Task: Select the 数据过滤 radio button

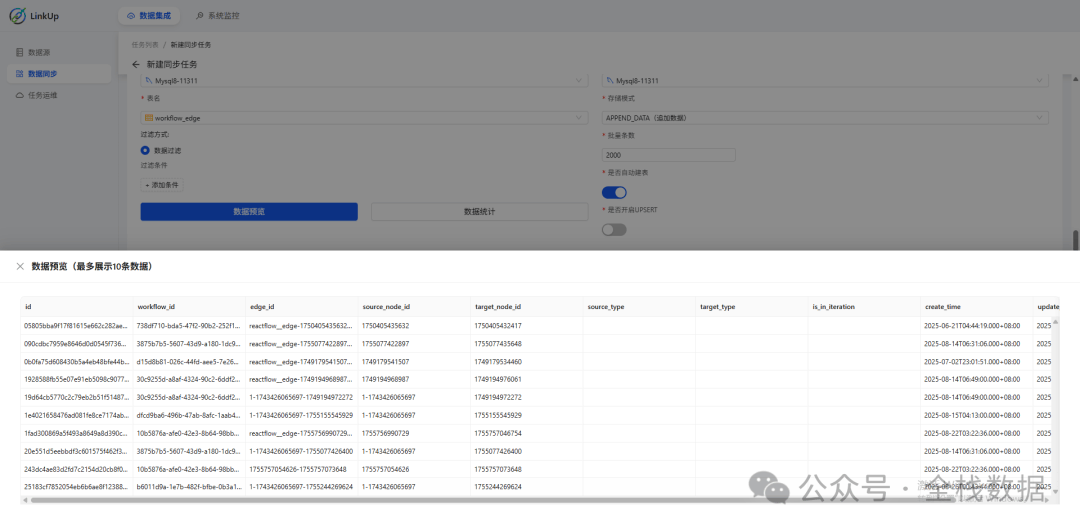Action: point(145,150)
